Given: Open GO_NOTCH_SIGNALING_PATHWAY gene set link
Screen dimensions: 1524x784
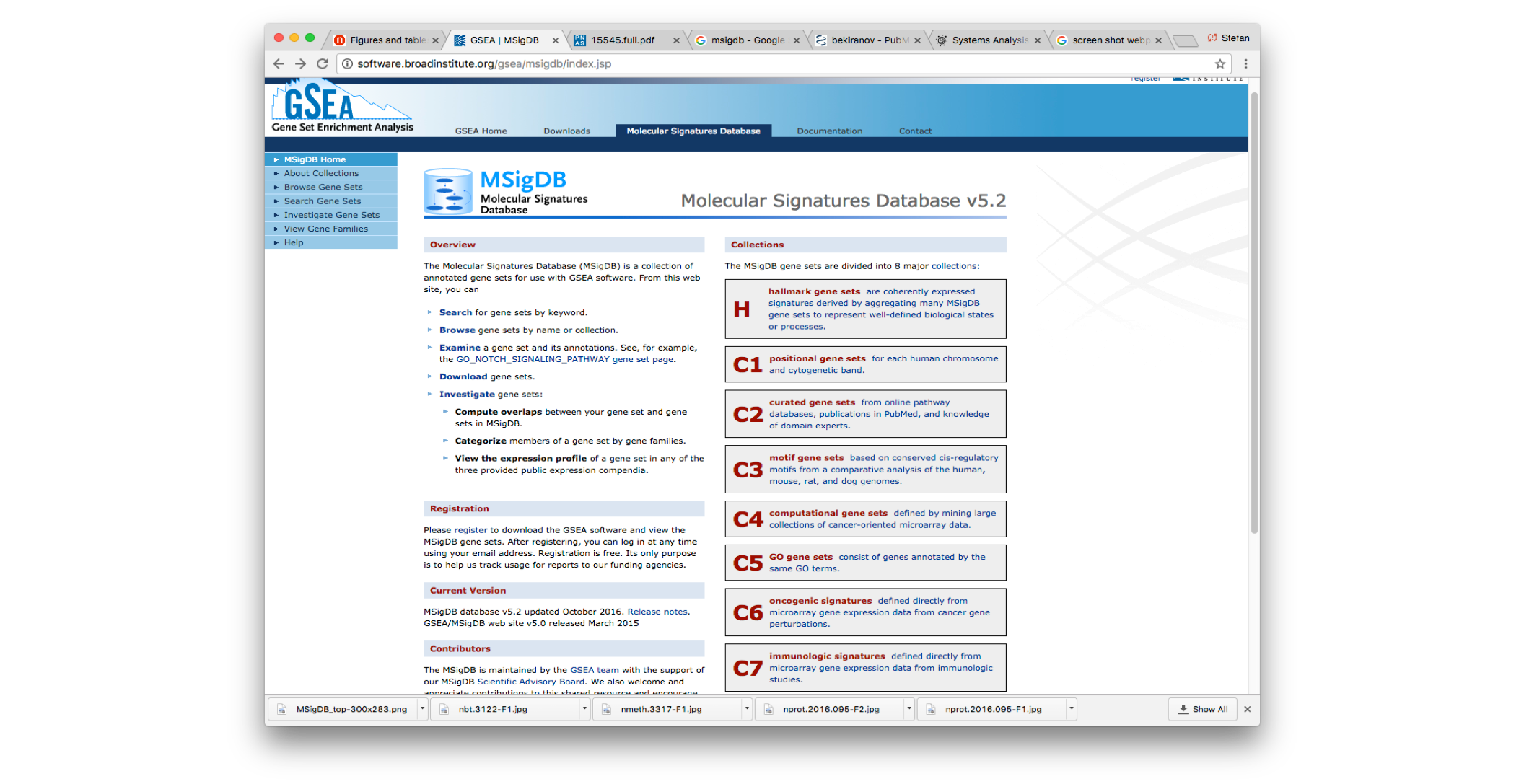Looking at the screenshot, I should click(565, 359).
